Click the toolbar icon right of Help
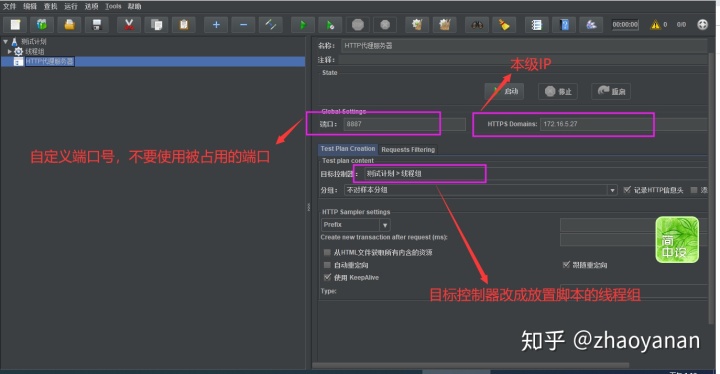 (x=591, y=25)
